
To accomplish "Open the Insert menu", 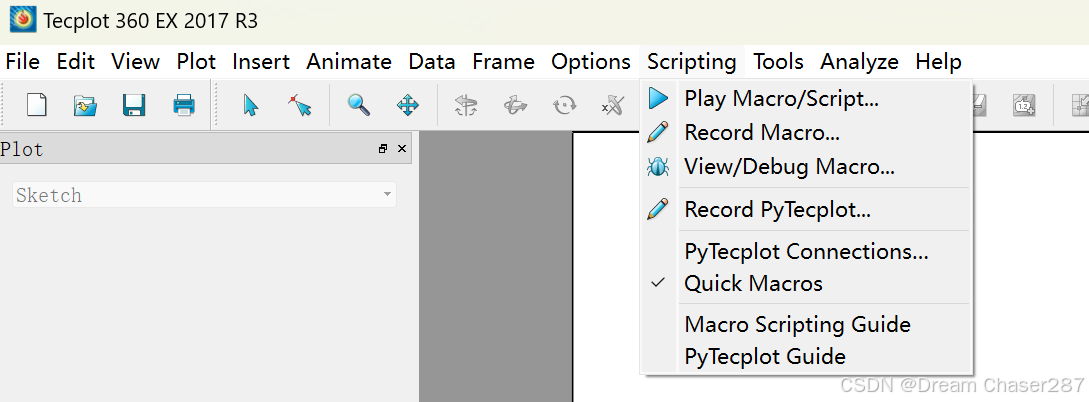I will [x=261, y=62].
